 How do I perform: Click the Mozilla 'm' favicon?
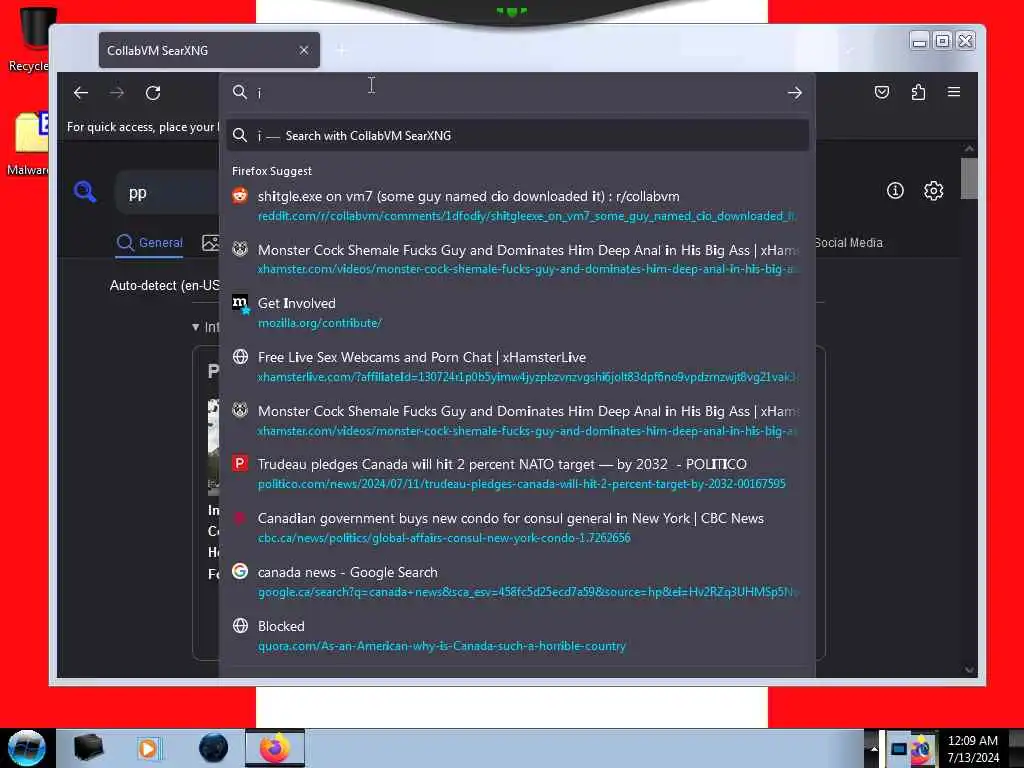(241, 304)
